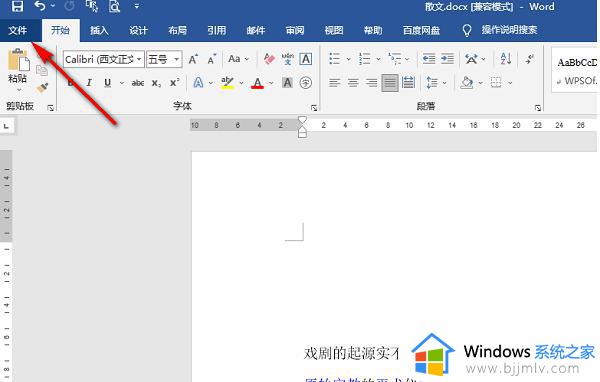The width and height of the screenshot is (600, 382).
Task: Apply the yellow text highlight color
Action: (x=227, y=82)
